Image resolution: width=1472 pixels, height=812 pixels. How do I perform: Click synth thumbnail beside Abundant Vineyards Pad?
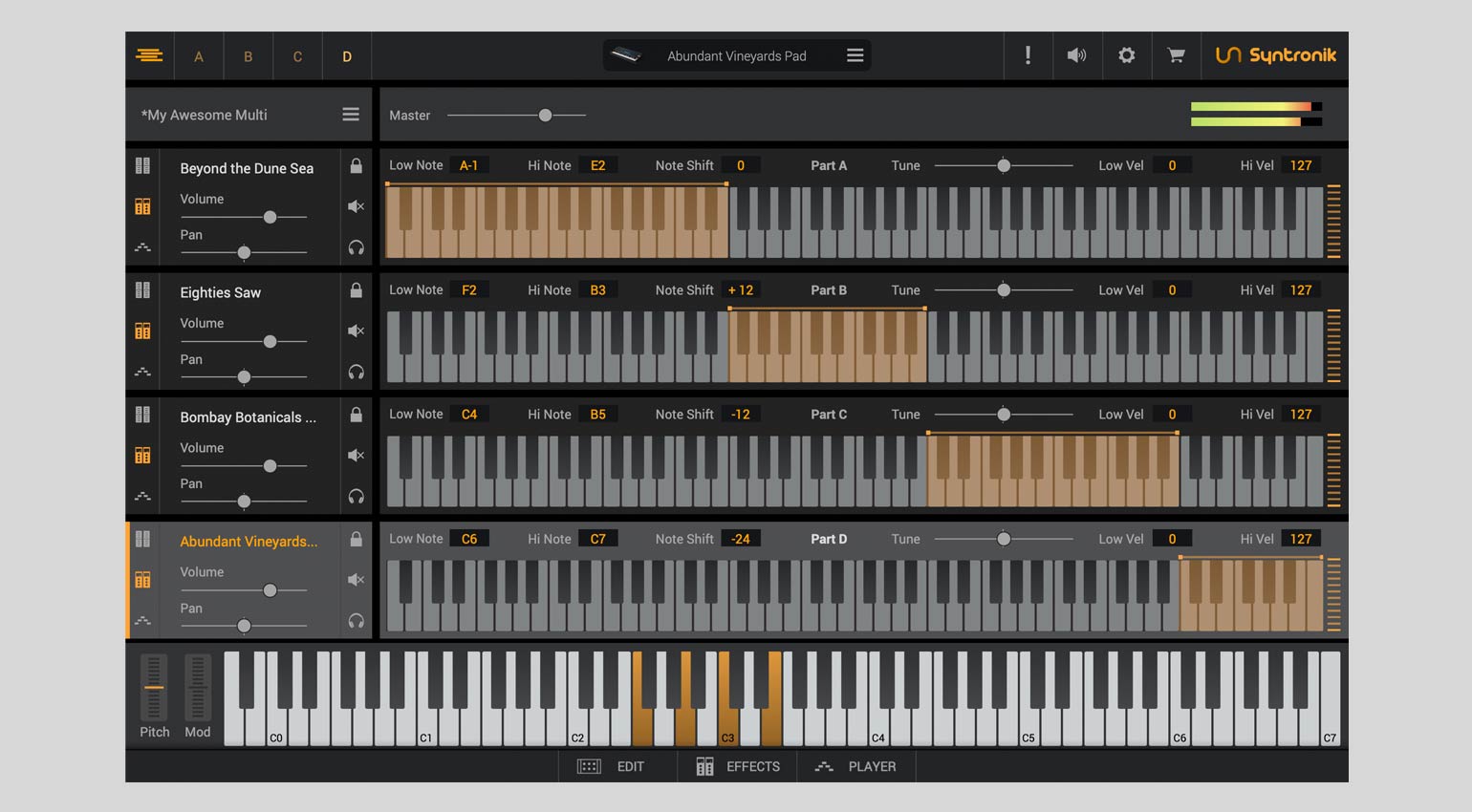[x=626, y=55]
